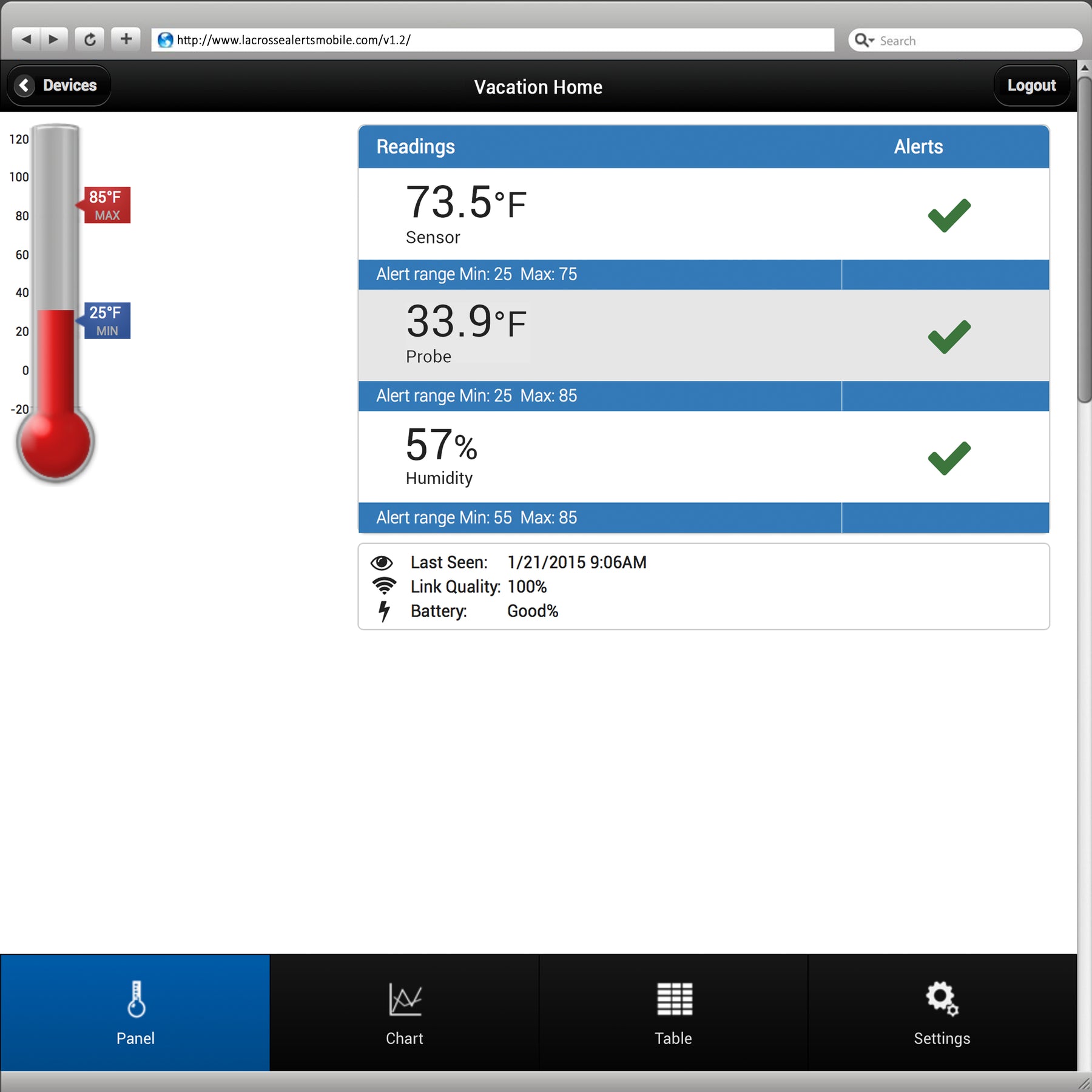Click the browser forward arrow button
The image size is (1092, 1092).
(54, 39)
